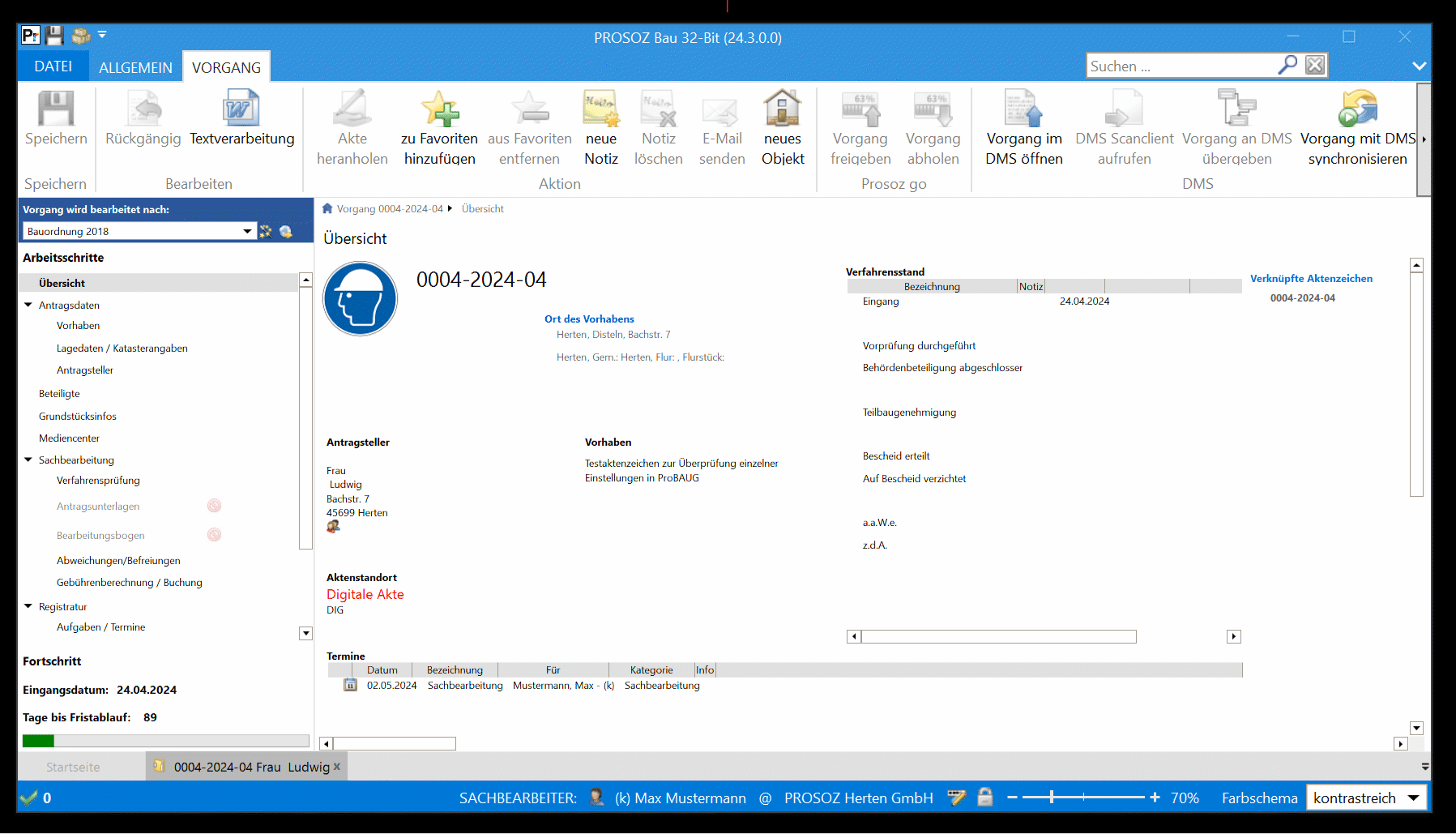Click the Vorgang freigeben icon

coord(860,109)
